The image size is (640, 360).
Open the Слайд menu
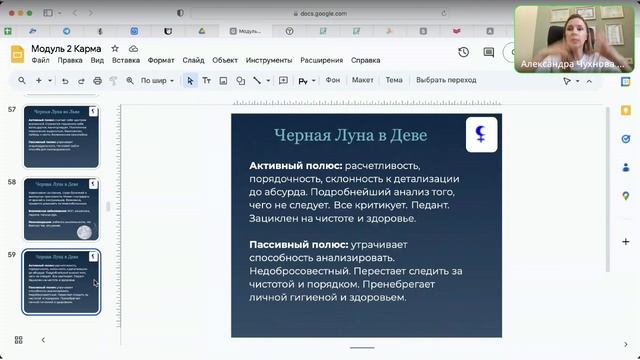pos(193,60)
